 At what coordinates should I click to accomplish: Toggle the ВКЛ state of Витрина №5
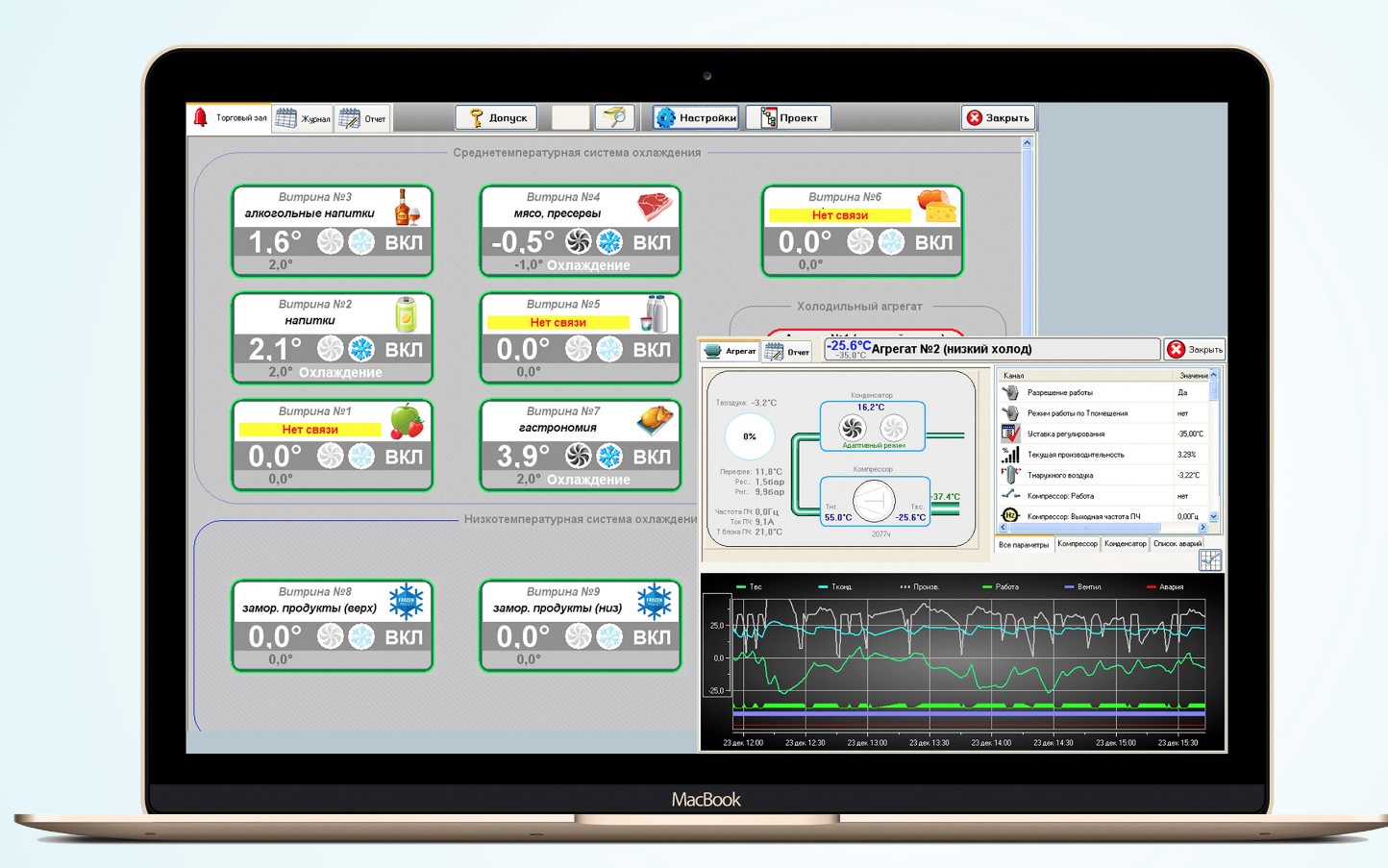click(652, 349)
